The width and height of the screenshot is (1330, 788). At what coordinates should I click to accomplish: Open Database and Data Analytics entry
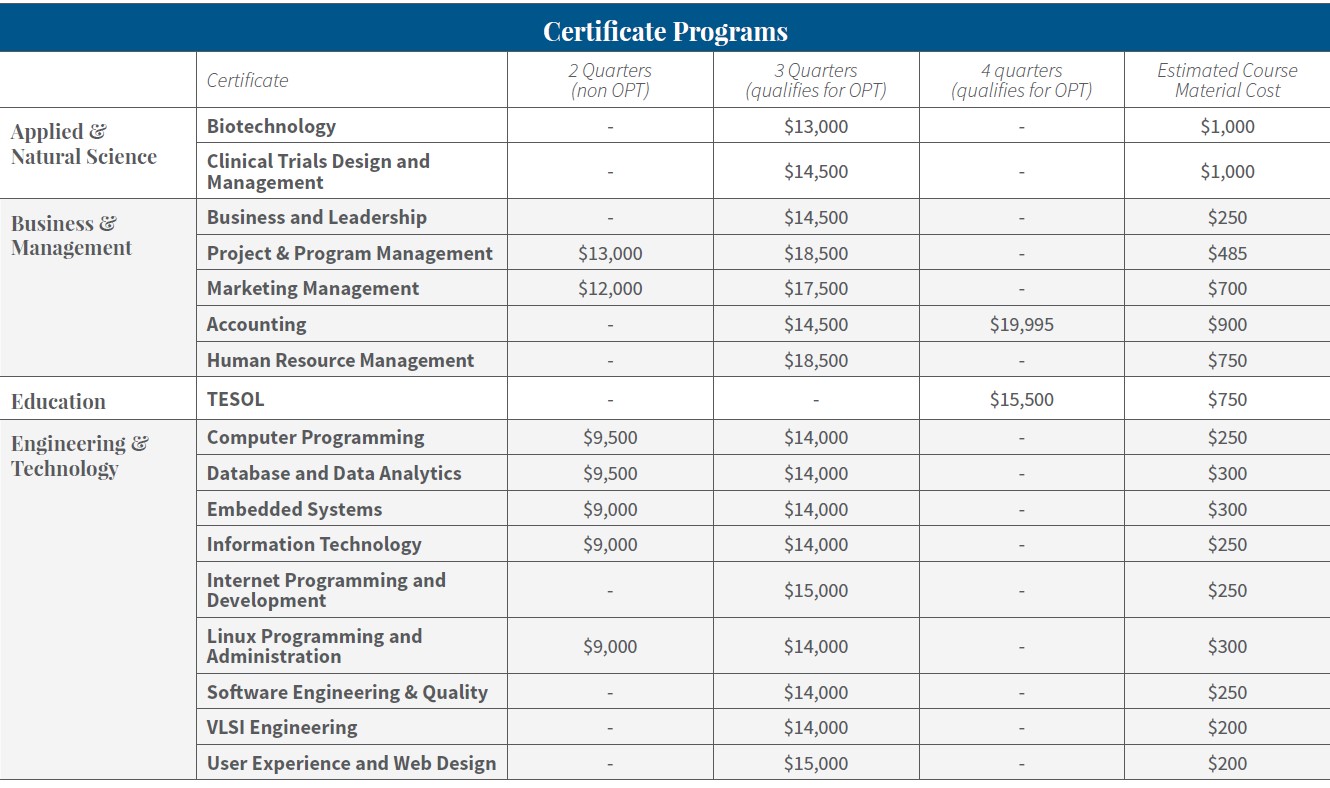click(334, 473)
